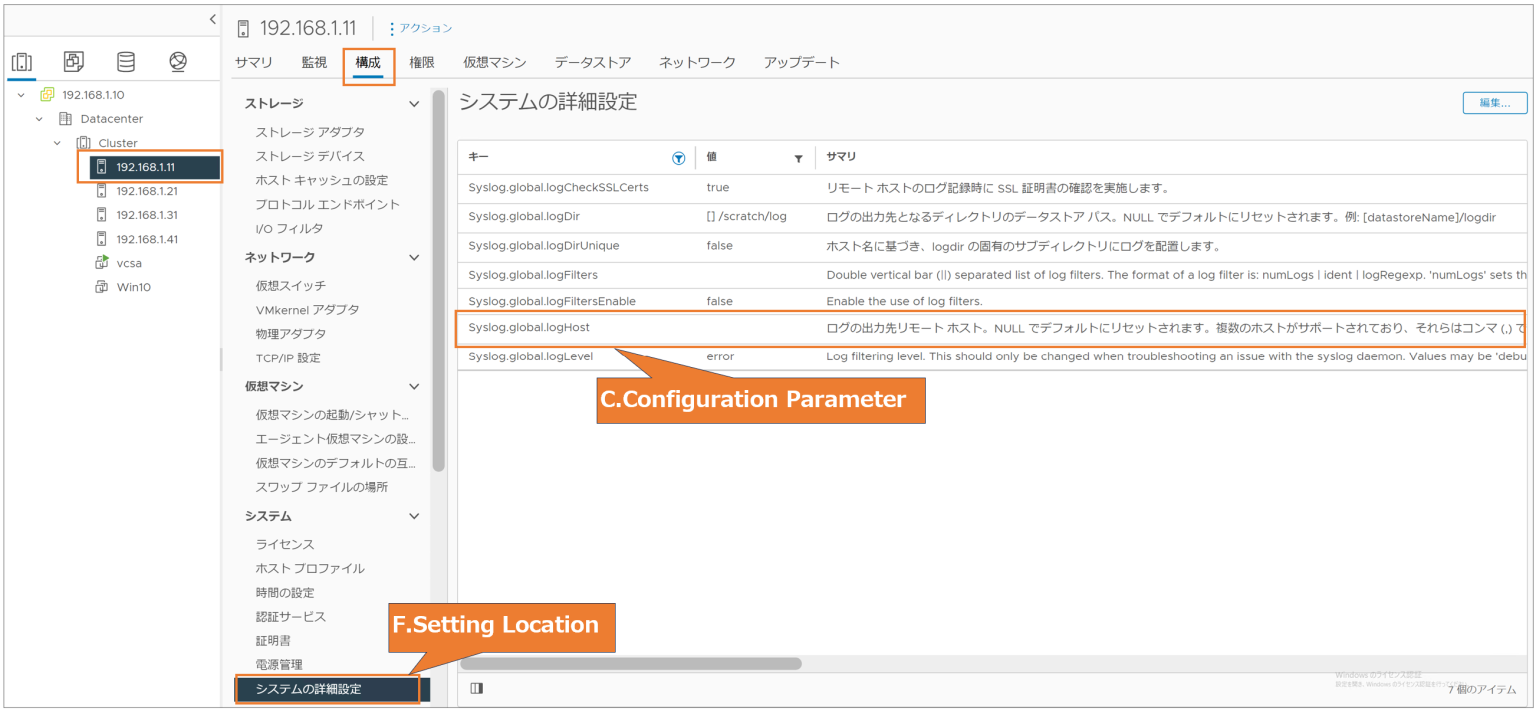Open 証明書 settings
1536x711 pixels.
click(x=273, y=640)
